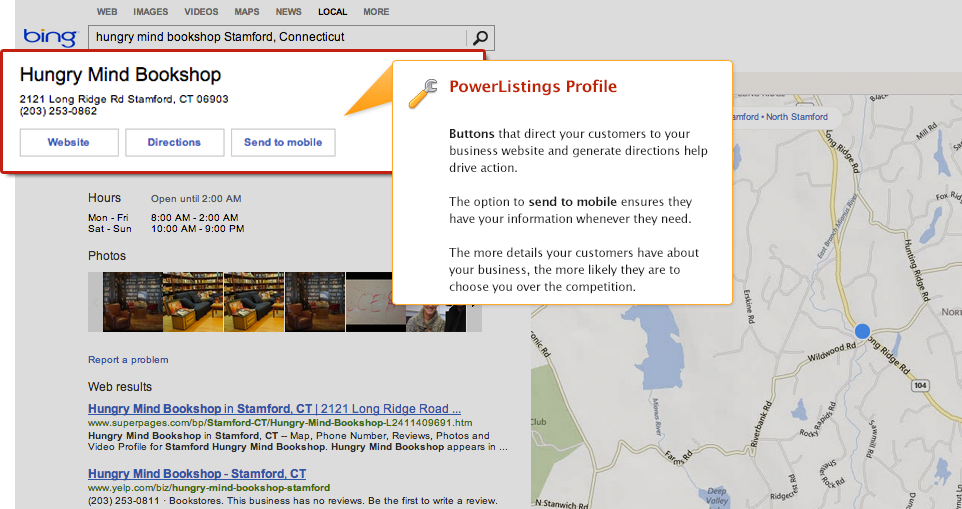Open the first bookshop photo thumbnail
Screen dimensions: 962x509
(x=133, y=302)
